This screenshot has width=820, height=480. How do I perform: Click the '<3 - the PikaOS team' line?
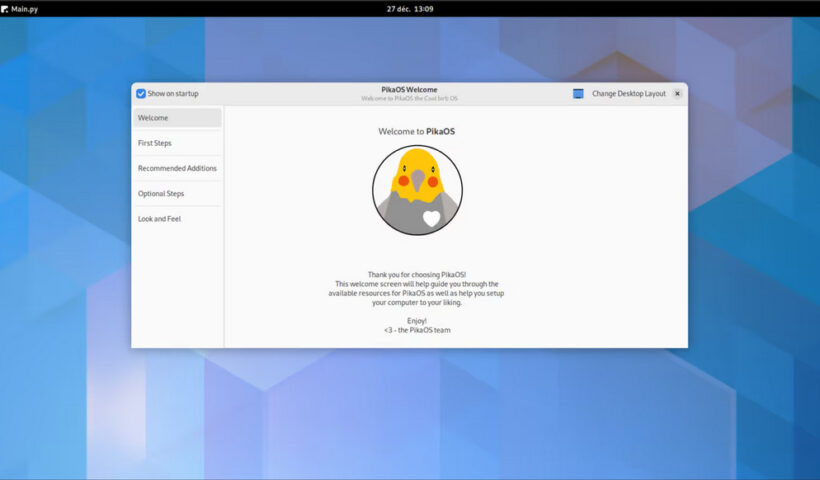tap(417, 330)
